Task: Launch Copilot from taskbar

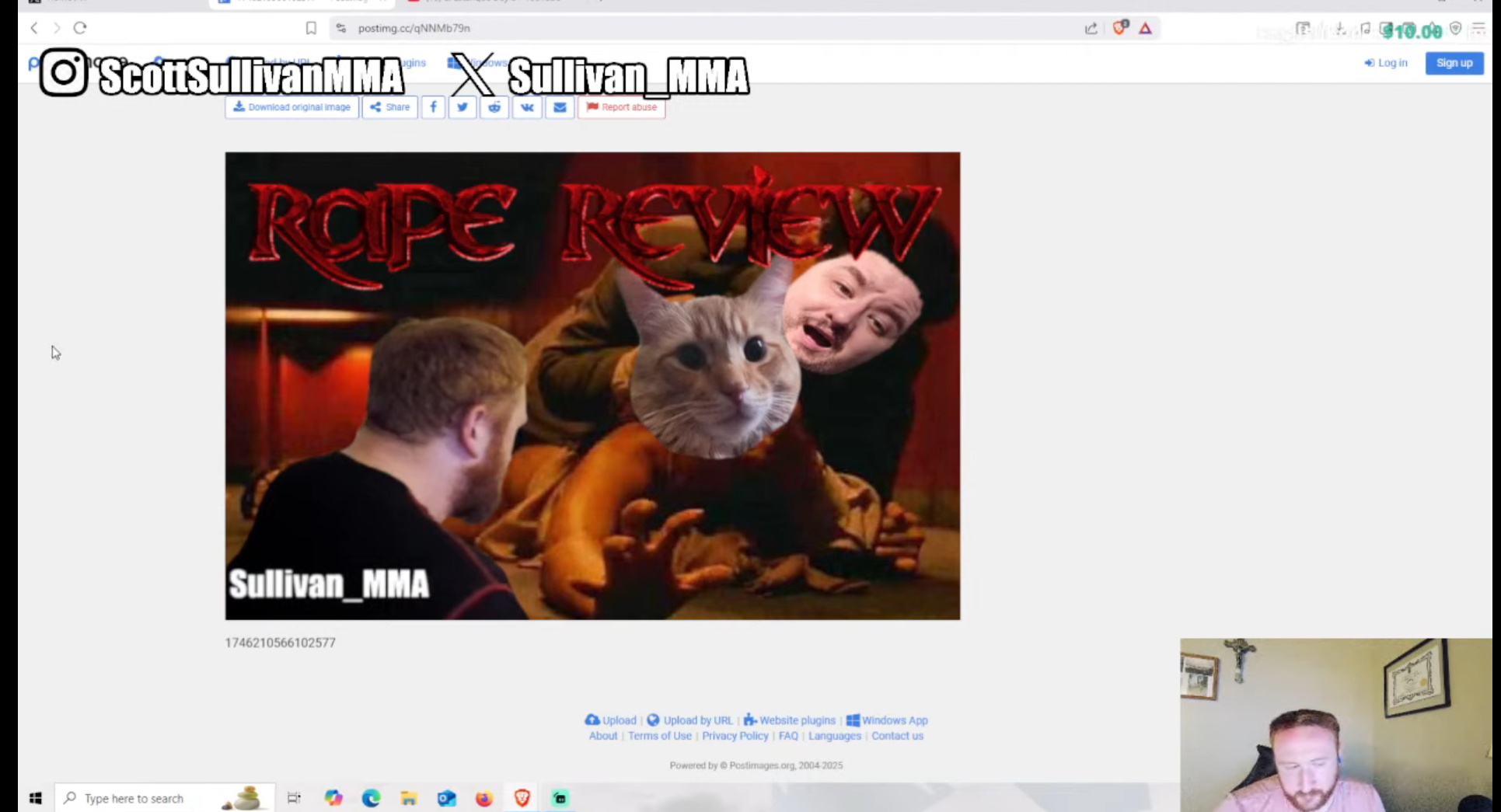Action: click(333, 798)
